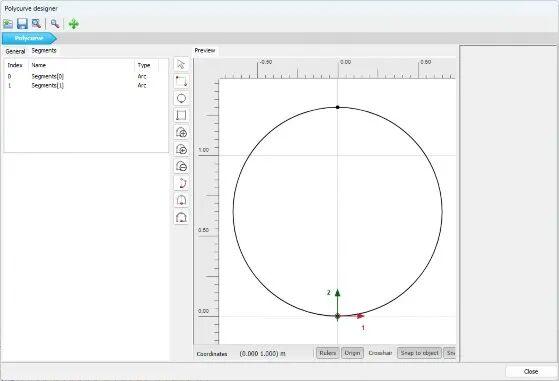
Task: Click the blue Polycurve breadcrumb tab
Action: (x=29, y=38)
